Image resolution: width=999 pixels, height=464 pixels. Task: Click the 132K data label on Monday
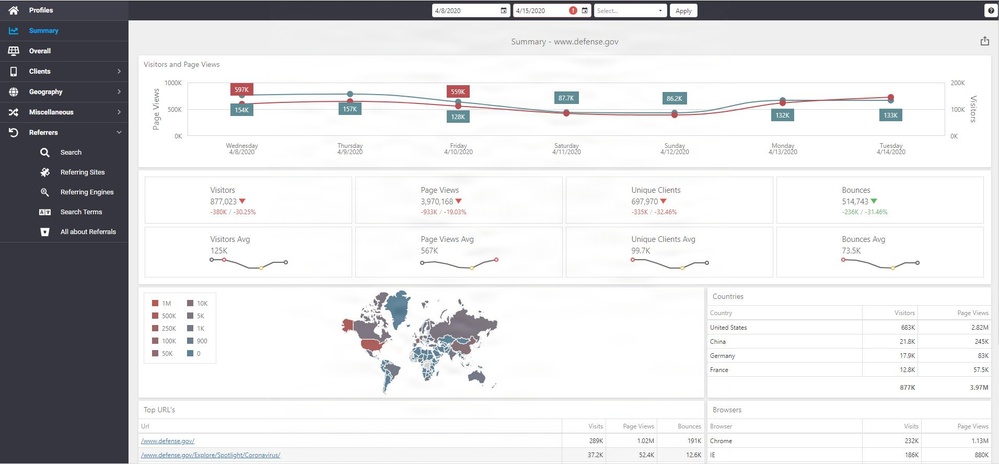click(x=782, y=115)
